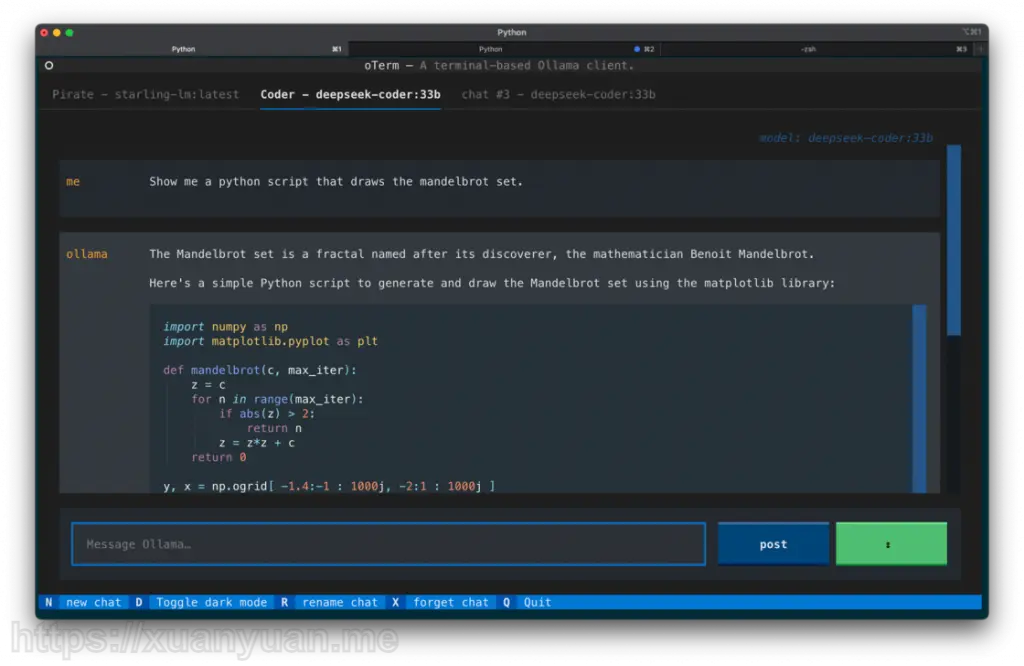Viewport: 1024px width, 666px height.
Task: Click the 'for n in range(max_iter):' line
Action: [x=277, y=399]
